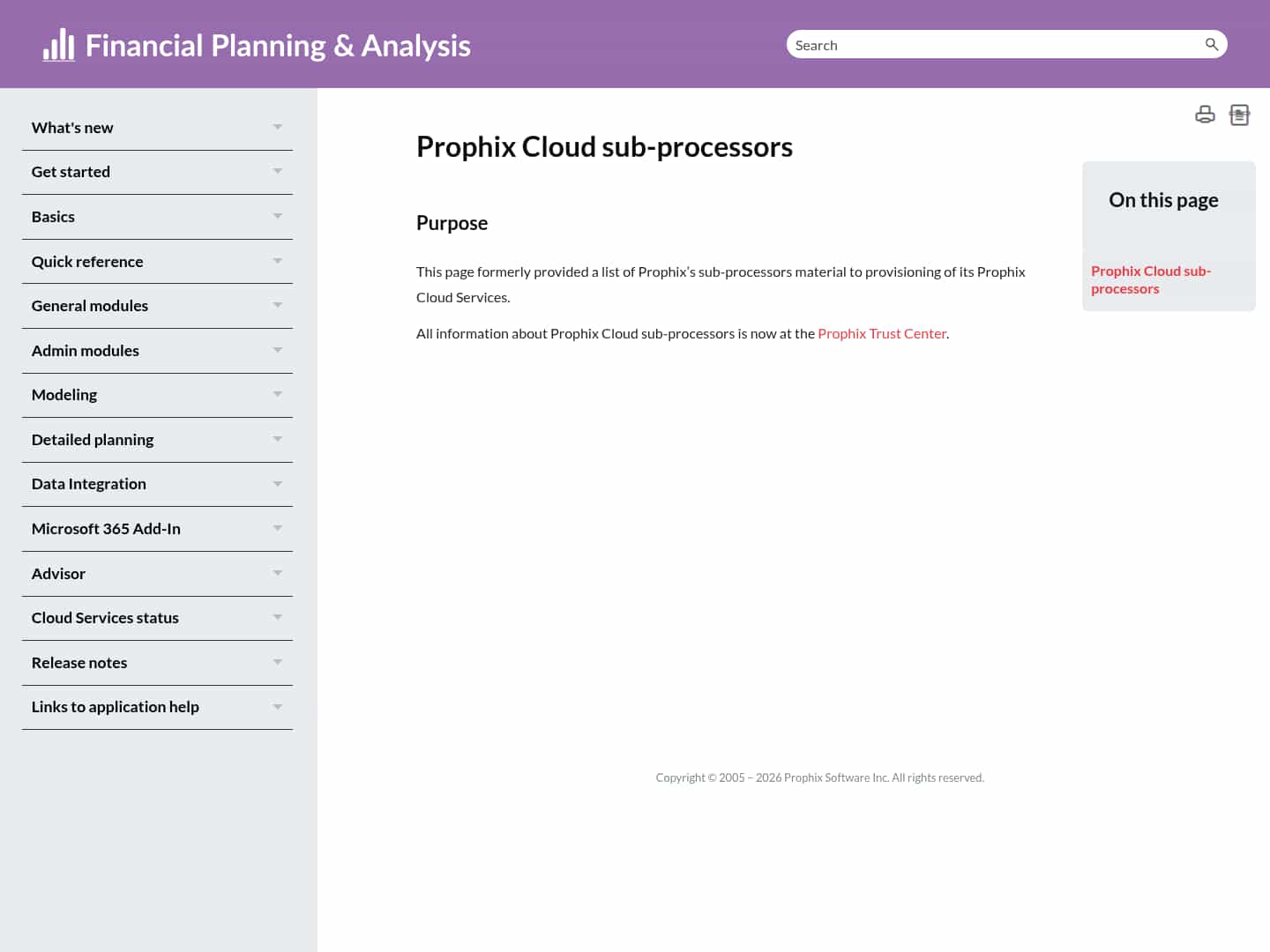Expand the Basics chevron

277,216
